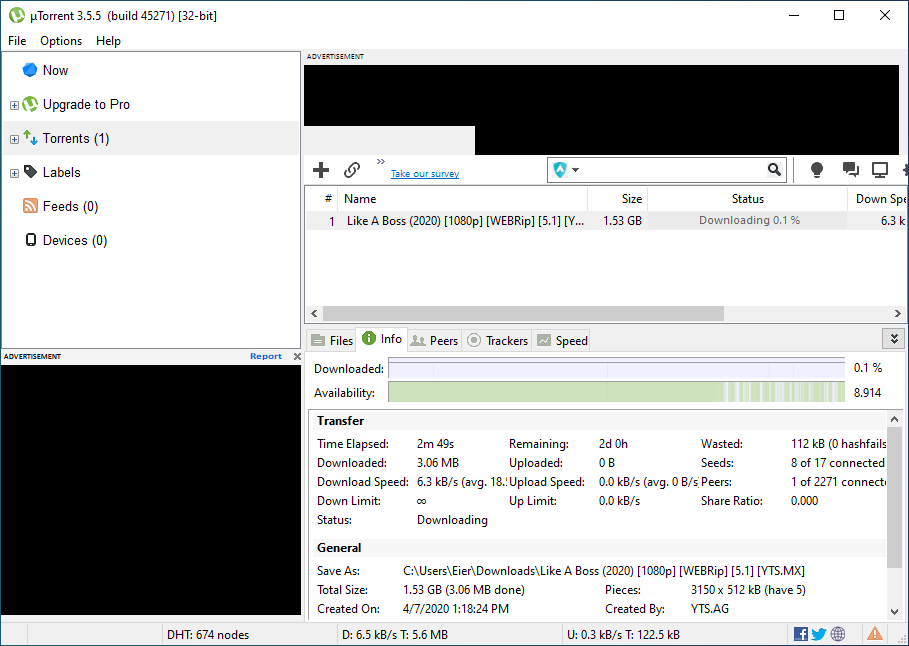Click the Facebook icon in the status bar

click(800, 634)
